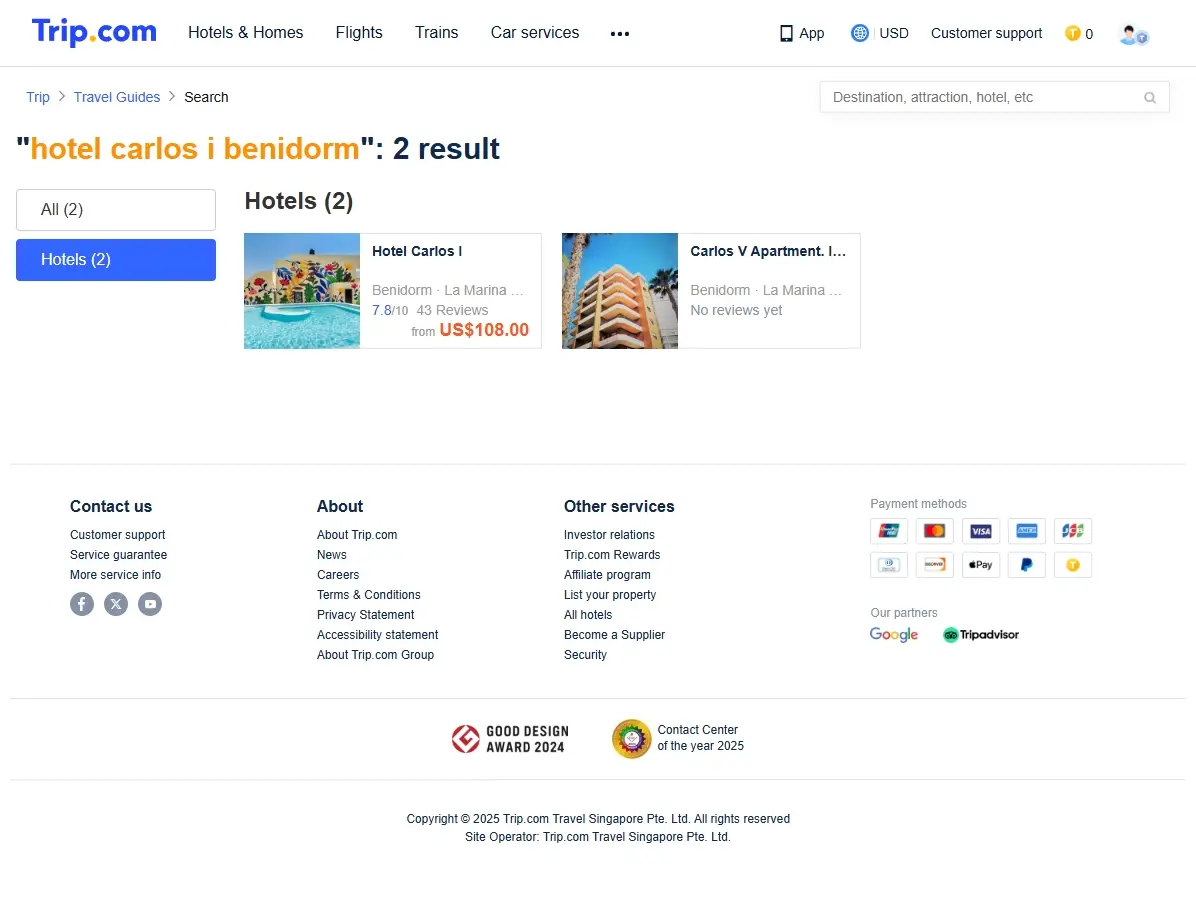Open the more services ellipsis menu

tap(619, 34)
